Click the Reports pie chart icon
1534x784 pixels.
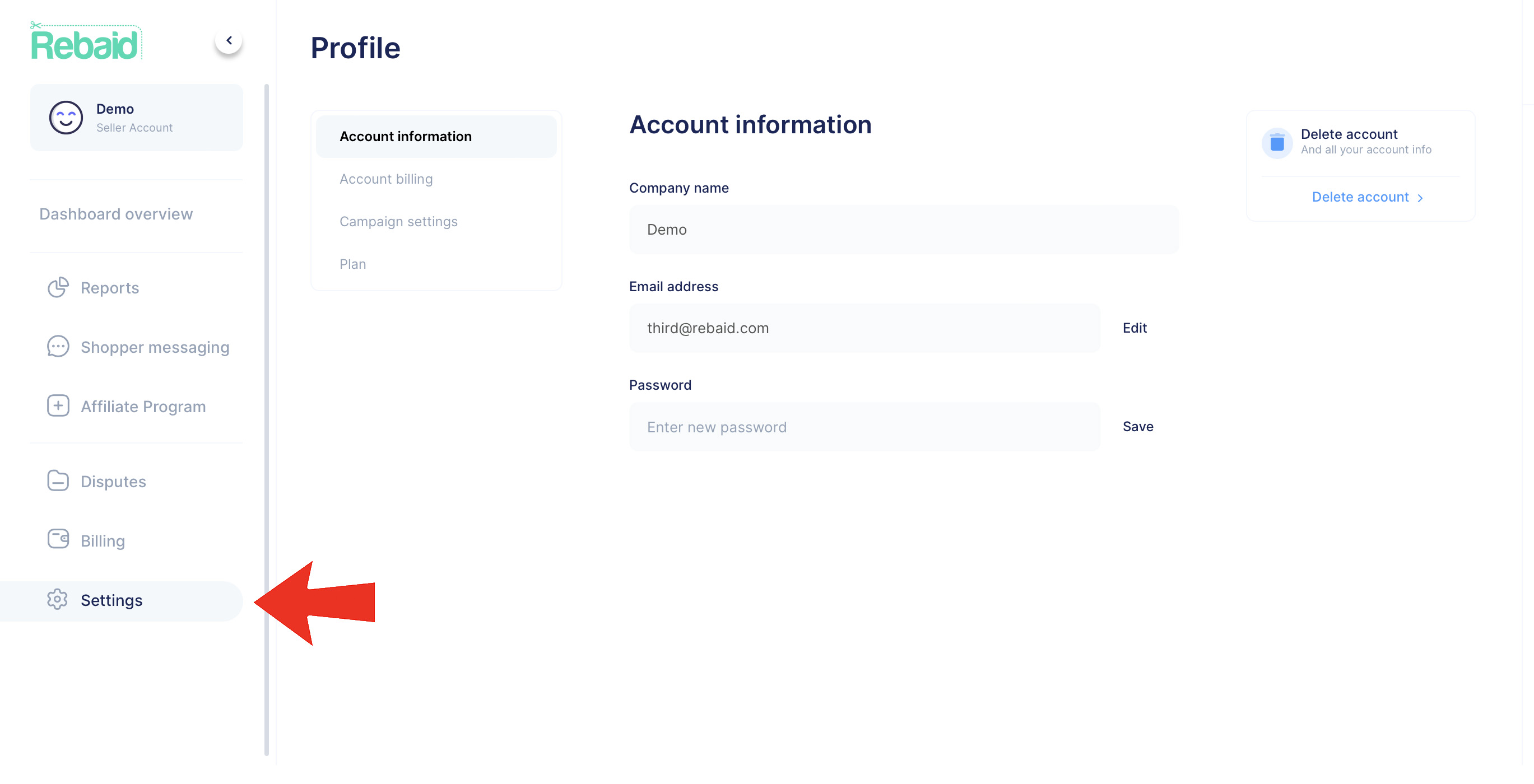coord(58,287)
